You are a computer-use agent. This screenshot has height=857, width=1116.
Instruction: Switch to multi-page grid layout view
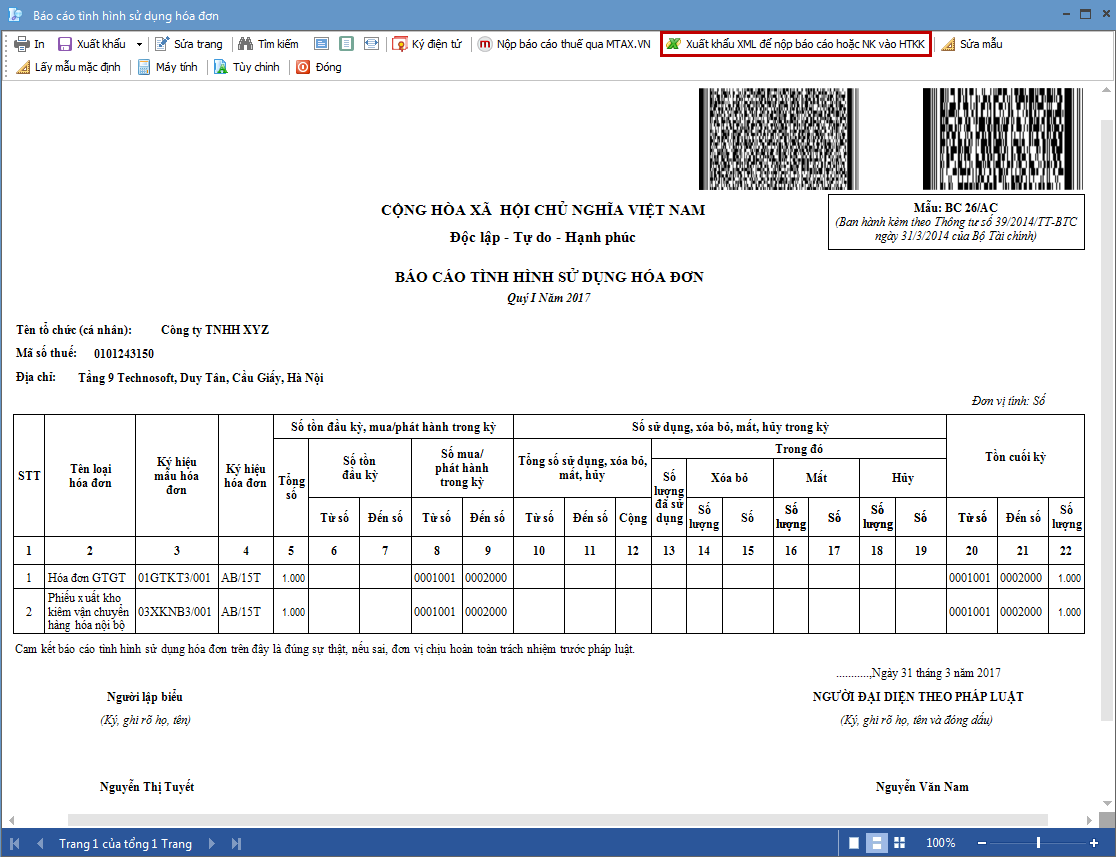pyautogui.click(x=900, y=843)
